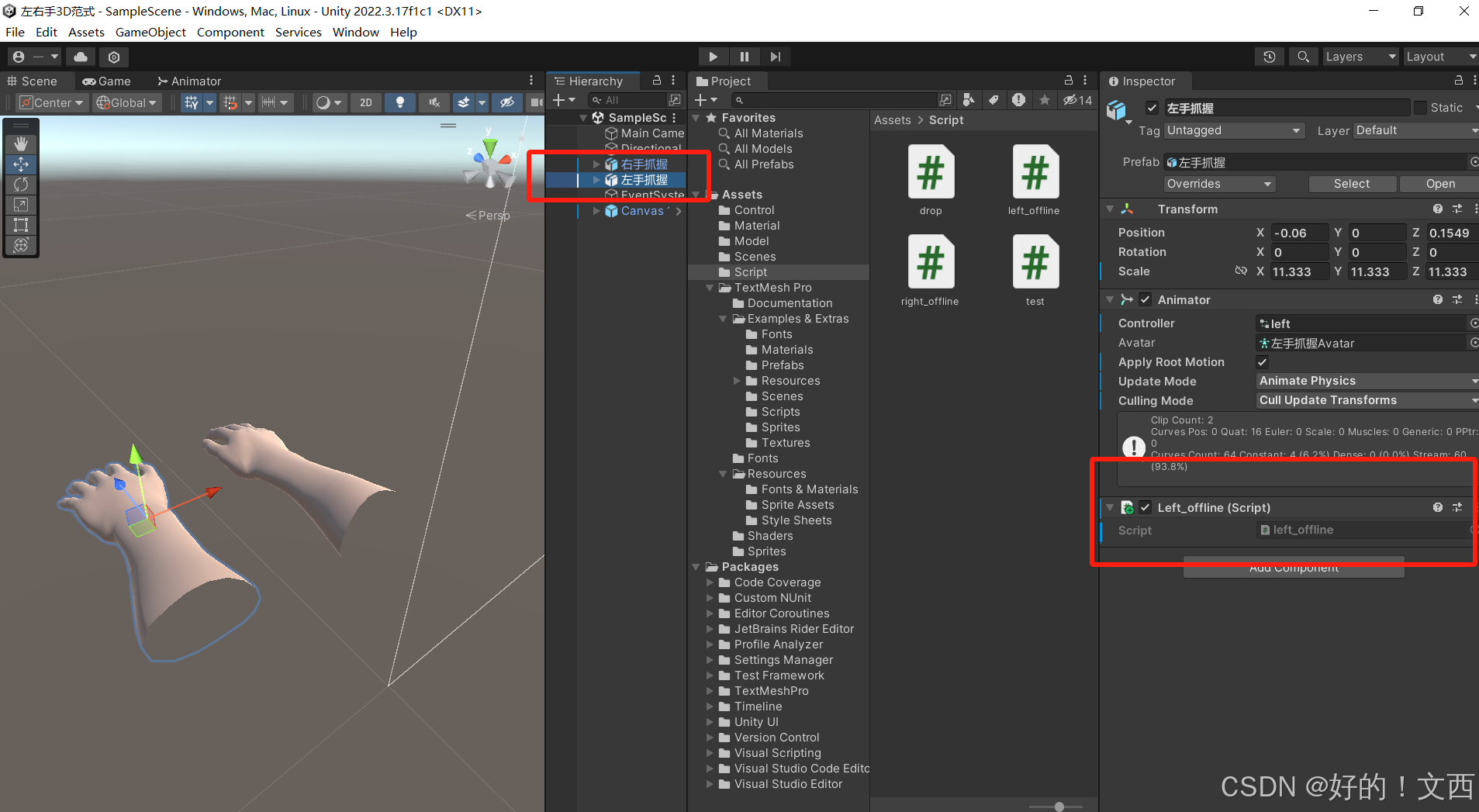This screenshot has width=1479, height=812.
Task: Open Left_offline script presets icon
Action: click(1457, 507)
